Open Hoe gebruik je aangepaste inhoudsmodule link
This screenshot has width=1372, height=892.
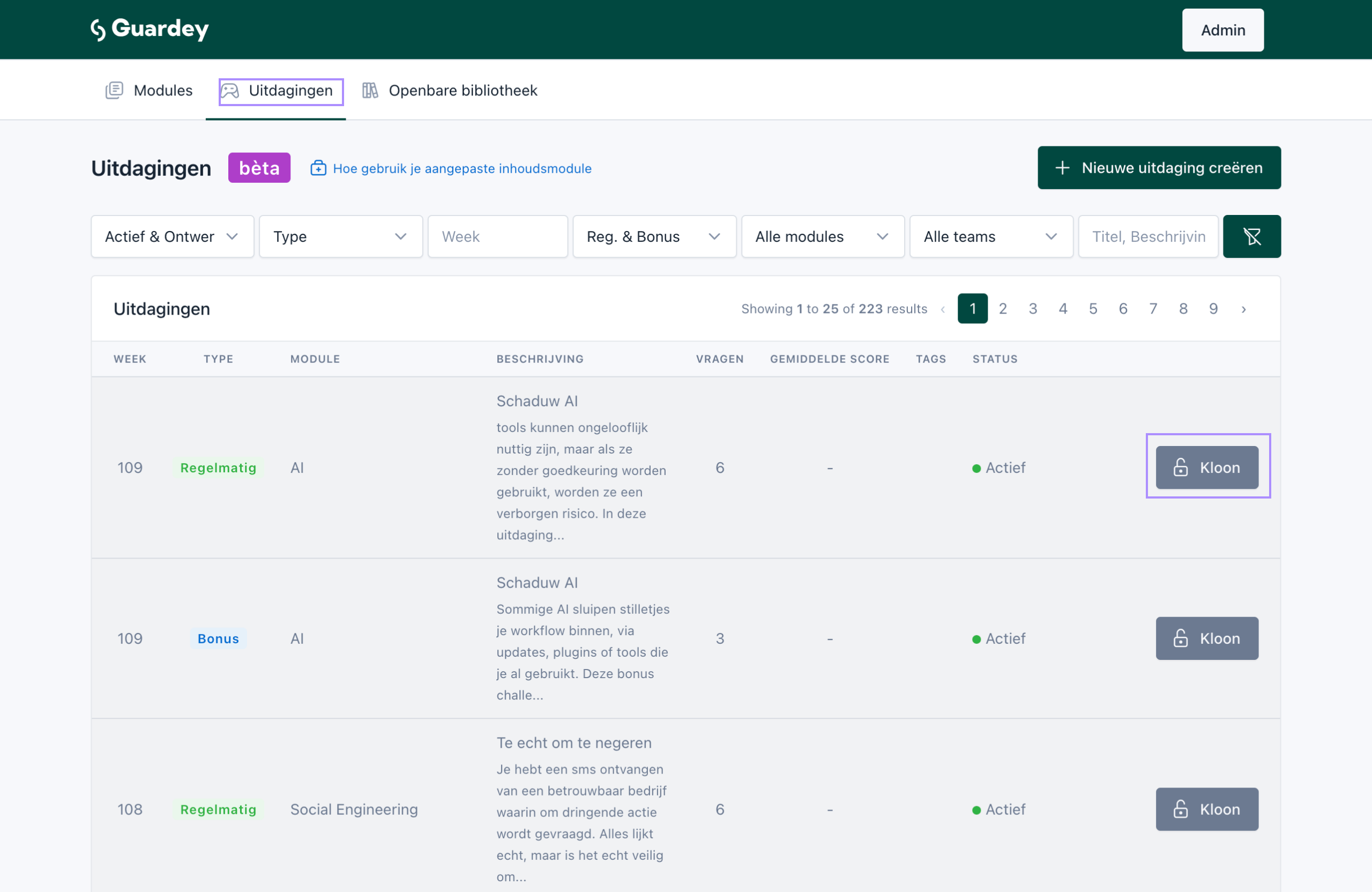462,168
